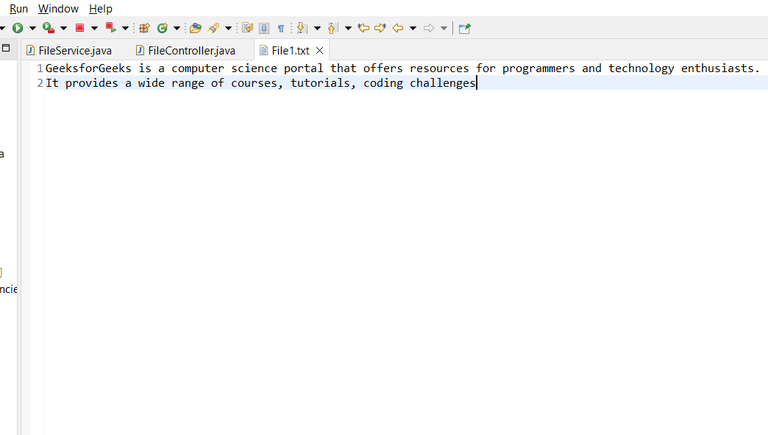The width and height of the screenshot is (768, 435).
Task: Open the Window menu
Action: click(x=58, y=9)
